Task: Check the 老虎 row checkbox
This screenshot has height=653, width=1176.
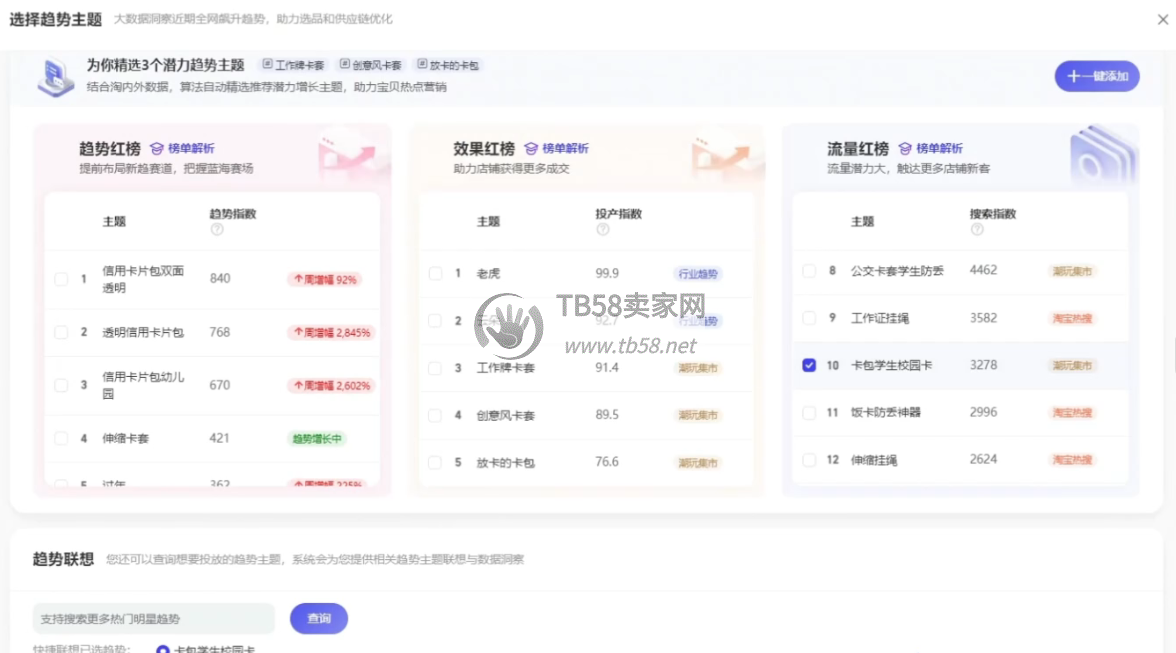Action: pos(435,274)
